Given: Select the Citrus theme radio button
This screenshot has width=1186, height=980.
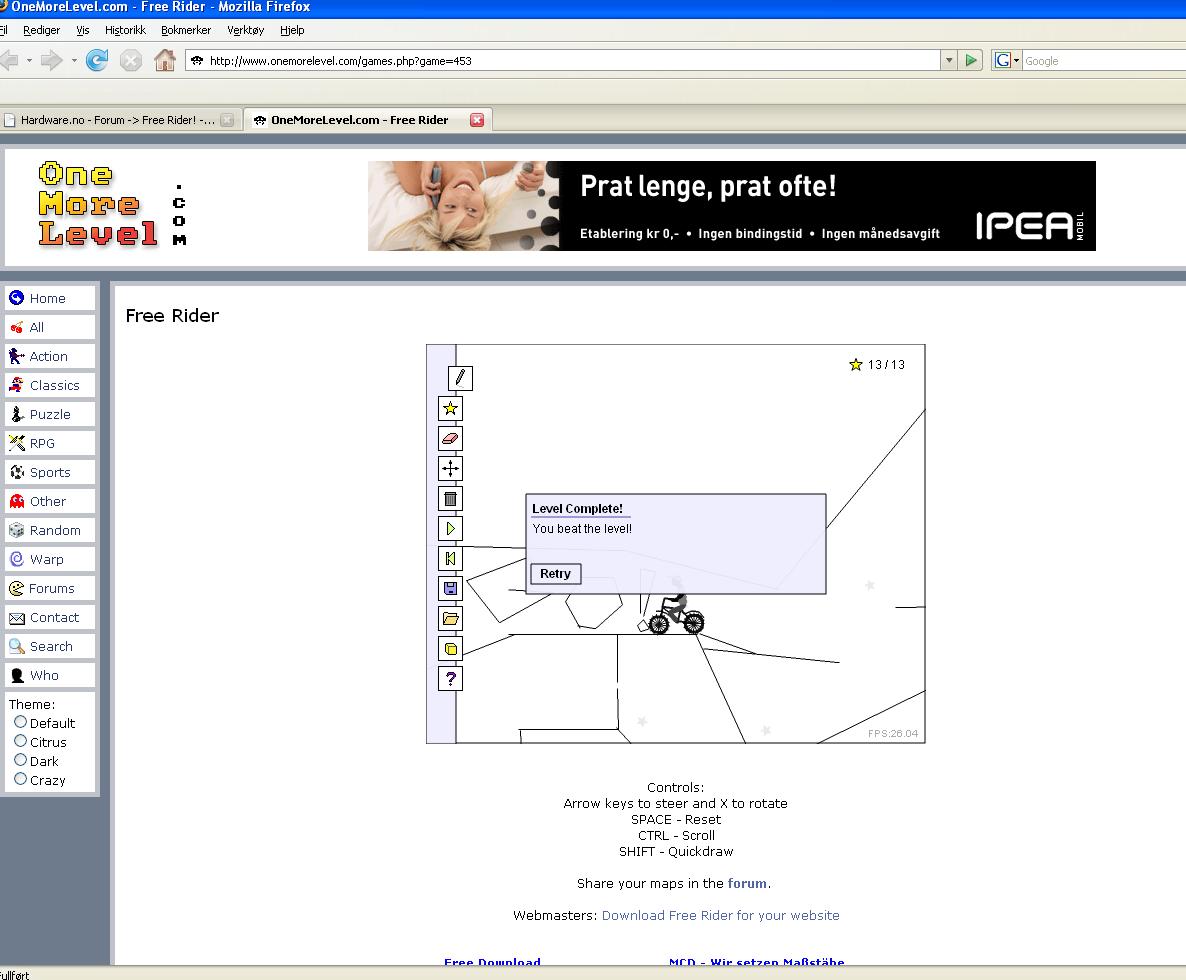Looking at the screenshot, I should 20,741.
